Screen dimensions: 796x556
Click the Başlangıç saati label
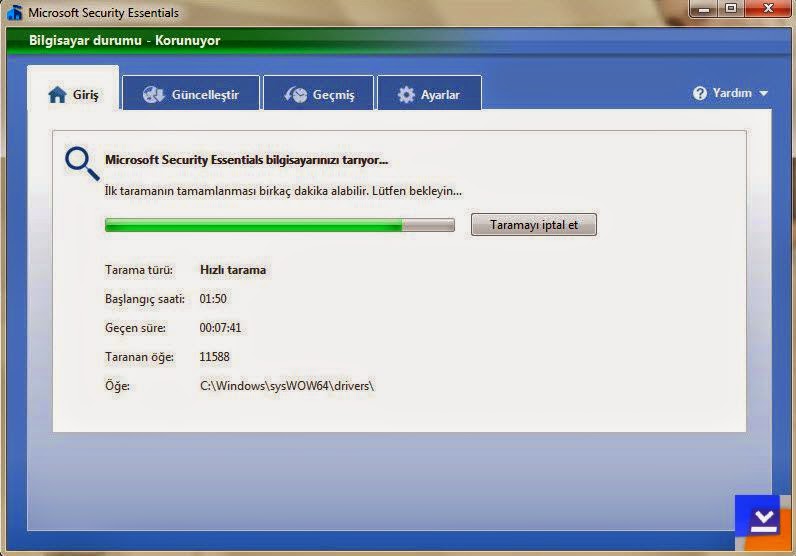tap(145, 299)
